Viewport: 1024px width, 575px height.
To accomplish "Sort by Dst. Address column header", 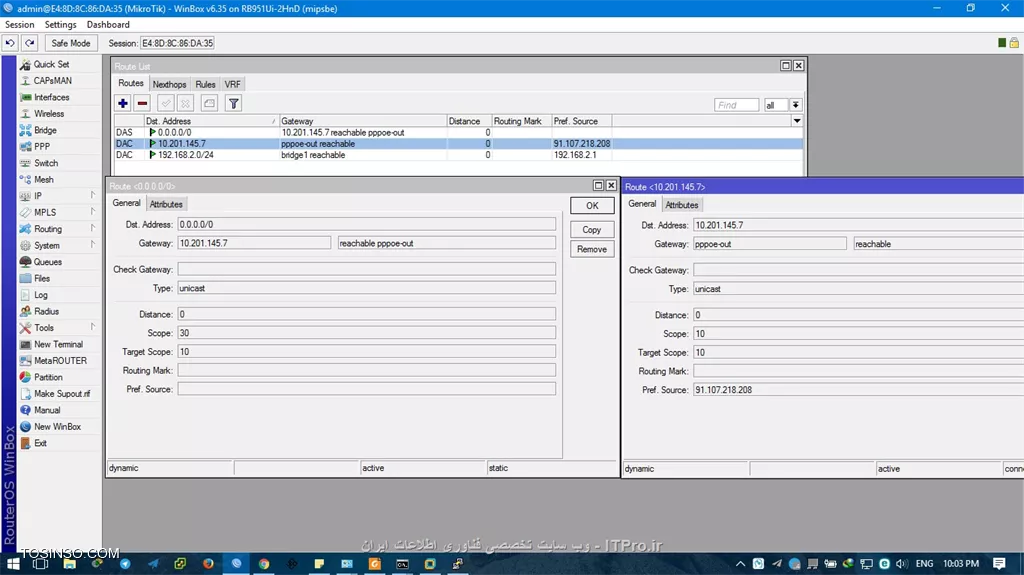I will [x=212, y=121].
